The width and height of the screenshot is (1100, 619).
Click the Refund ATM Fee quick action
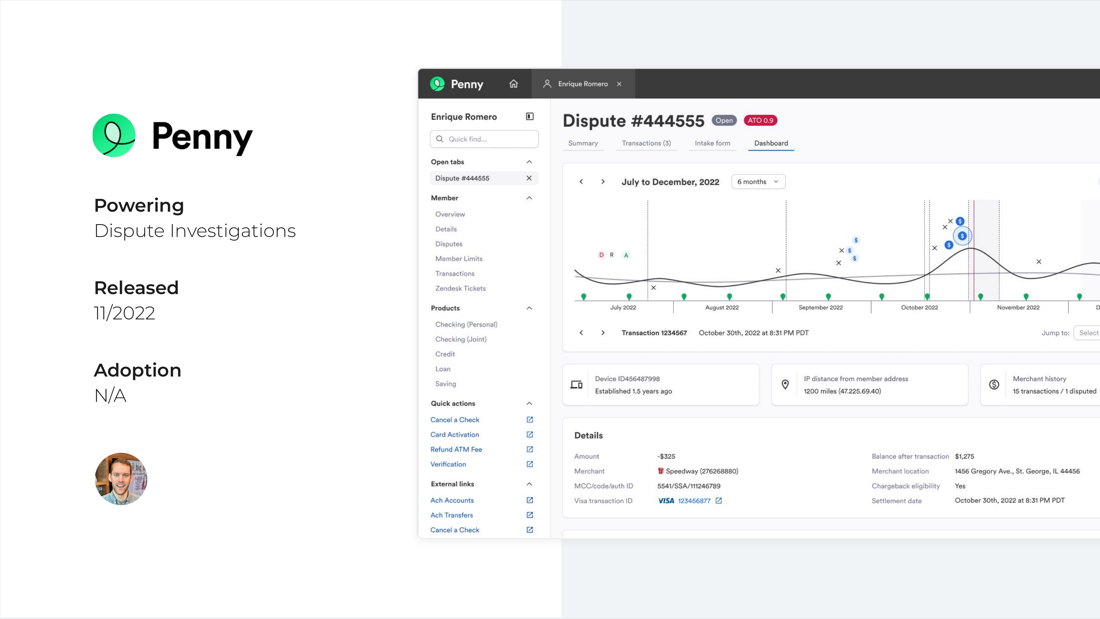pyautogui.click(x=458, y=449)
